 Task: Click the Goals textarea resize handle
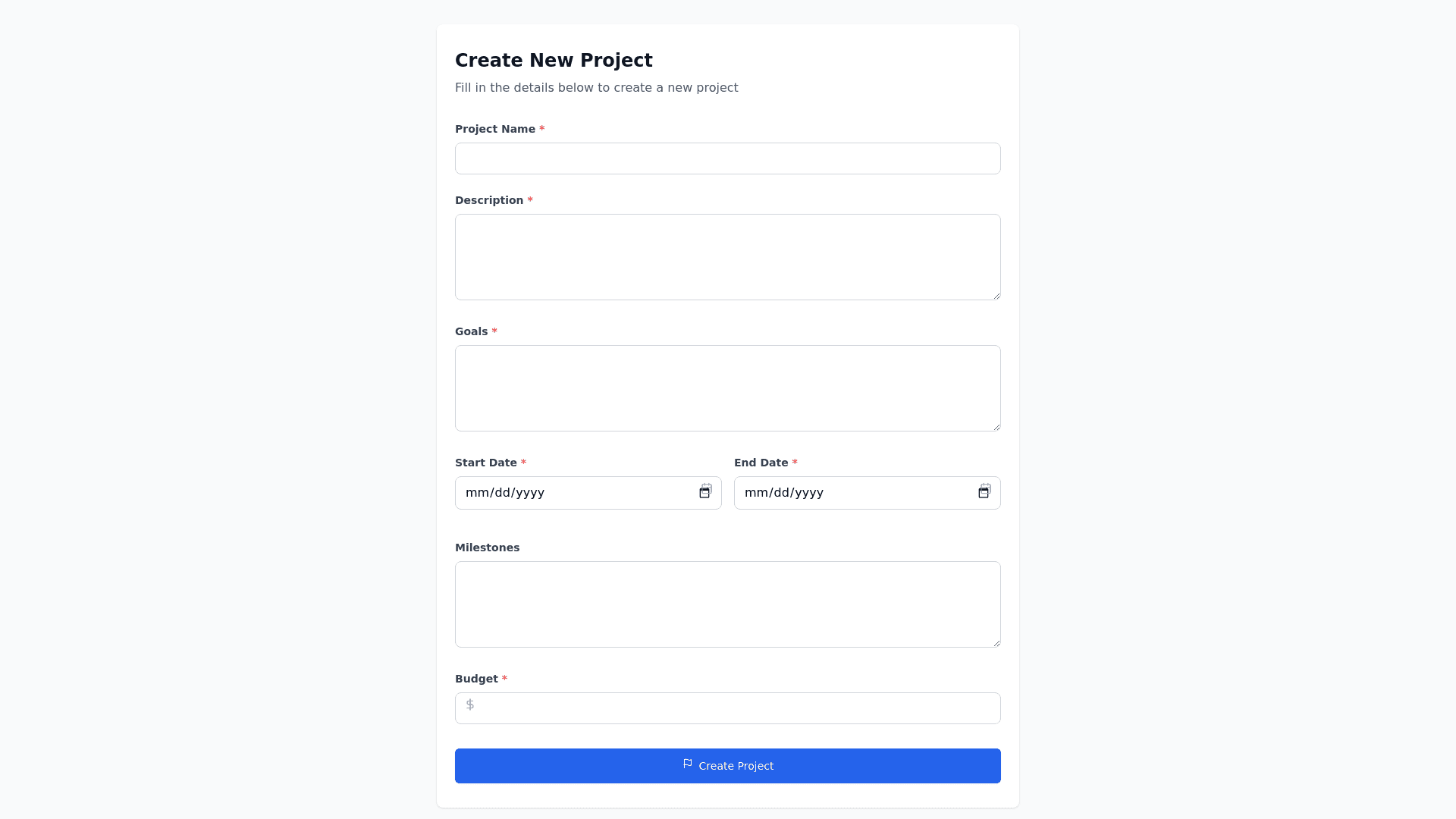(x=996, y=427)
